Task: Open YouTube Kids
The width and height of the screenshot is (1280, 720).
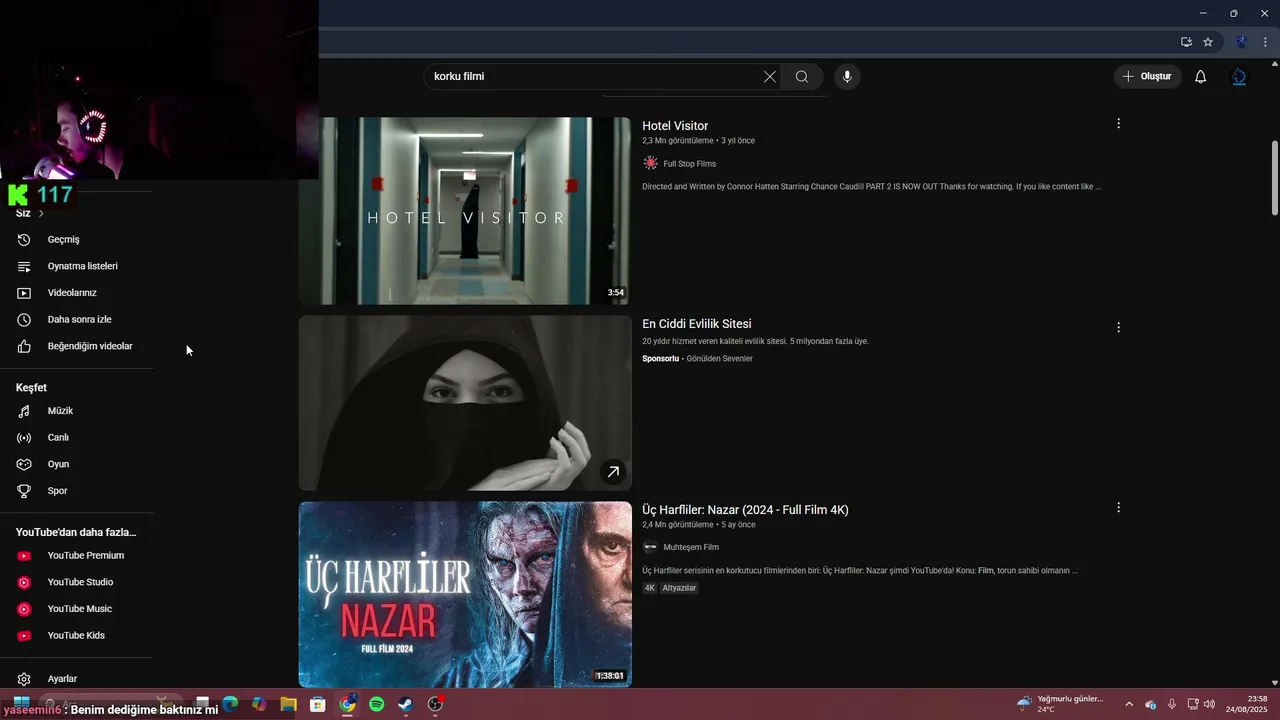Action: click(x=76, y=636)
